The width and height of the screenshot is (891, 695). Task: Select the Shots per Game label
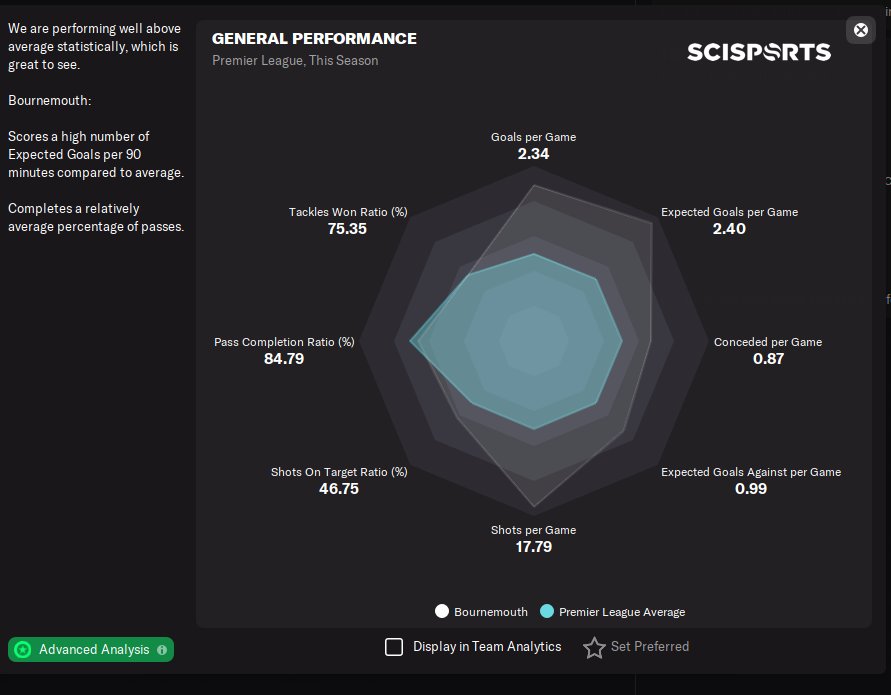pyautogui.click(x=533, y=530)
